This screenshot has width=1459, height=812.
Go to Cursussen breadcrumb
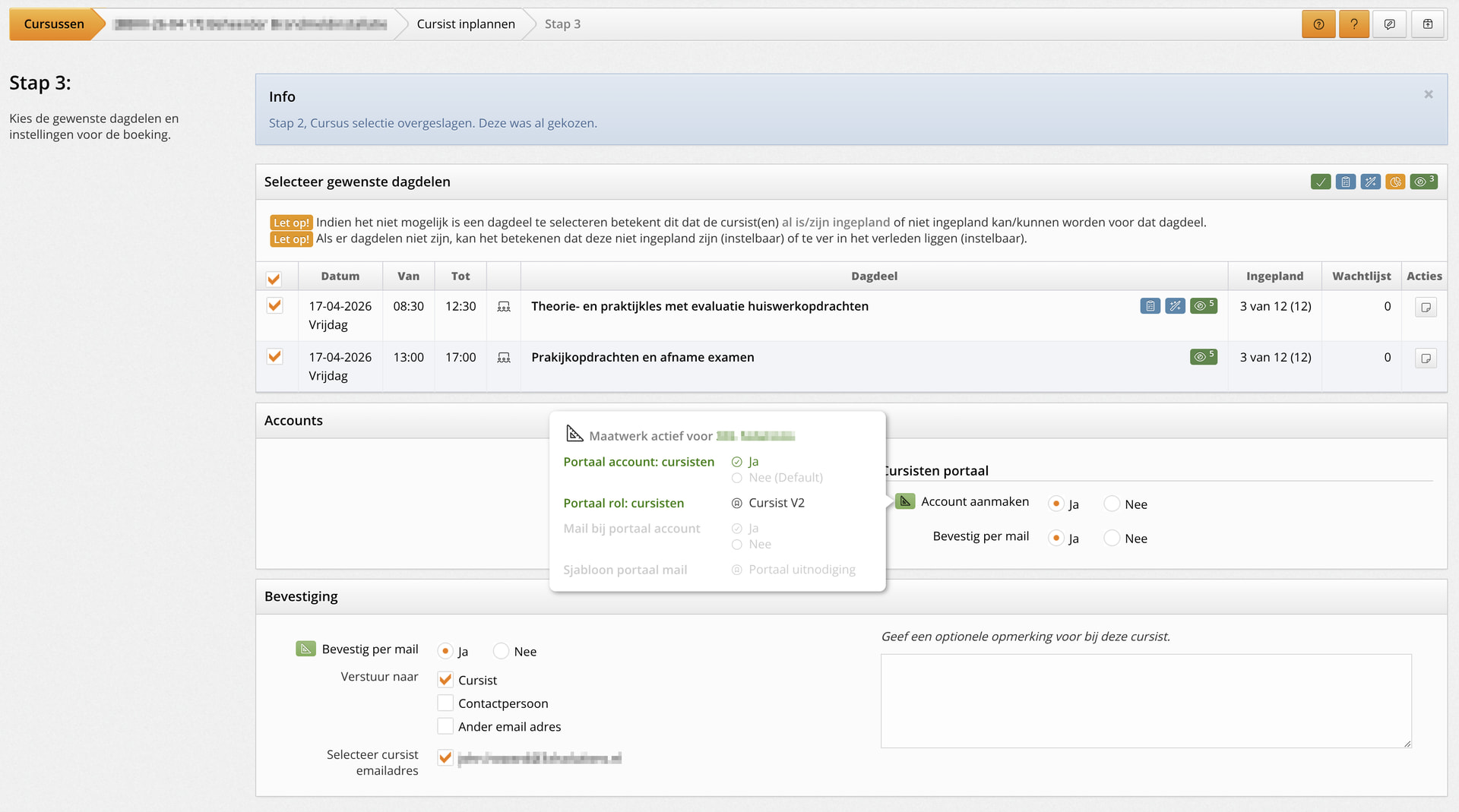54,24
